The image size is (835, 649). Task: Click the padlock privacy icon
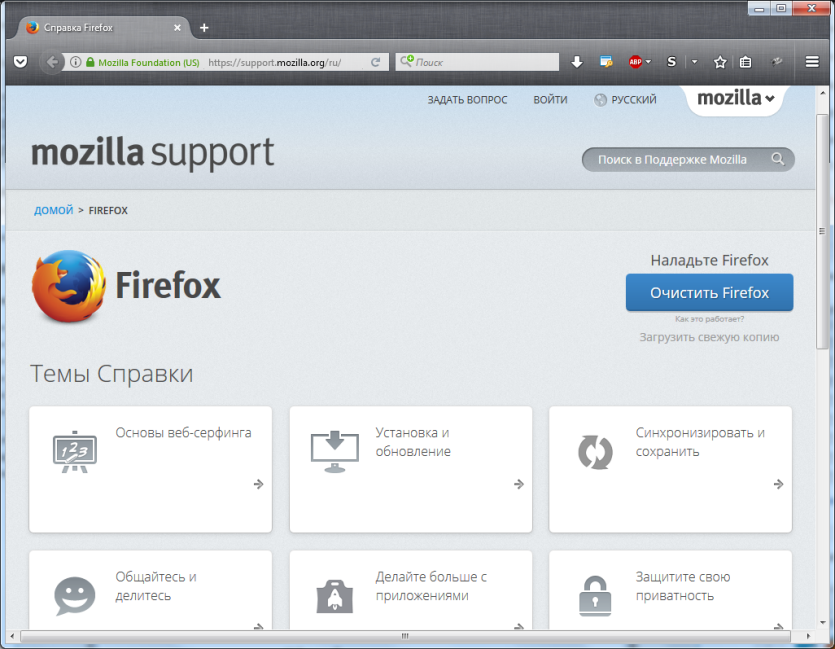click(595, 596)
